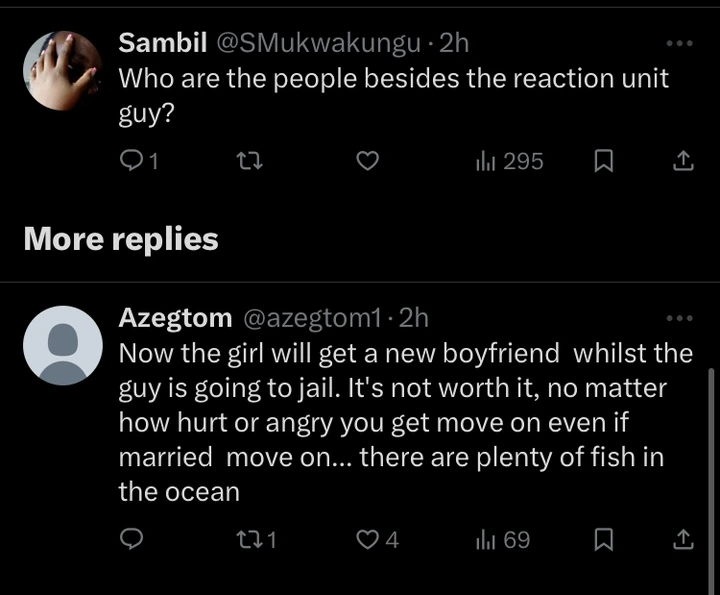
Task: Reply to Sambil's tweet
Action: tap(138, 161)
